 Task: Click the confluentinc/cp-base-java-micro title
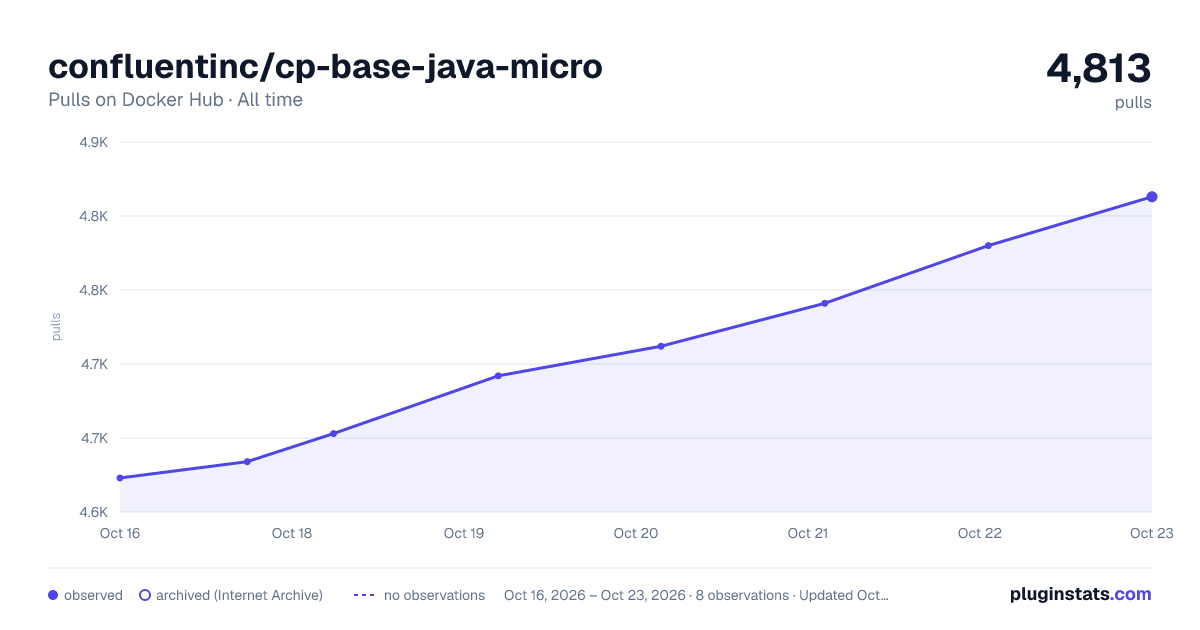coord(325,66)
